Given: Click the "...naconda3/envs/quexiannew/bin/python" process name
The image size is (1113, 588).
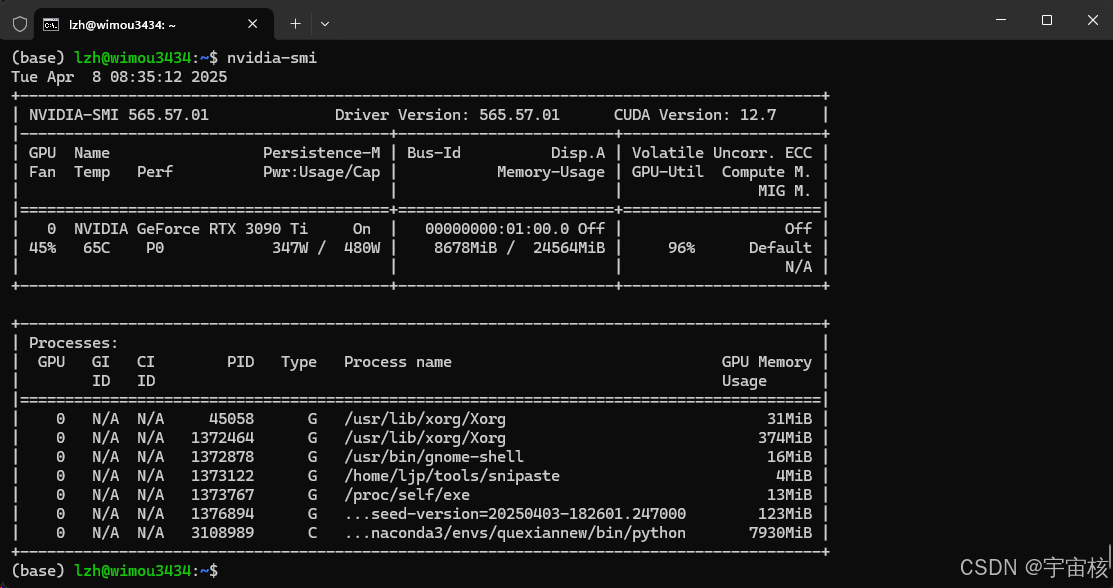Looking at the screenshot, I should pyautogui.click(x=515, y=533).
